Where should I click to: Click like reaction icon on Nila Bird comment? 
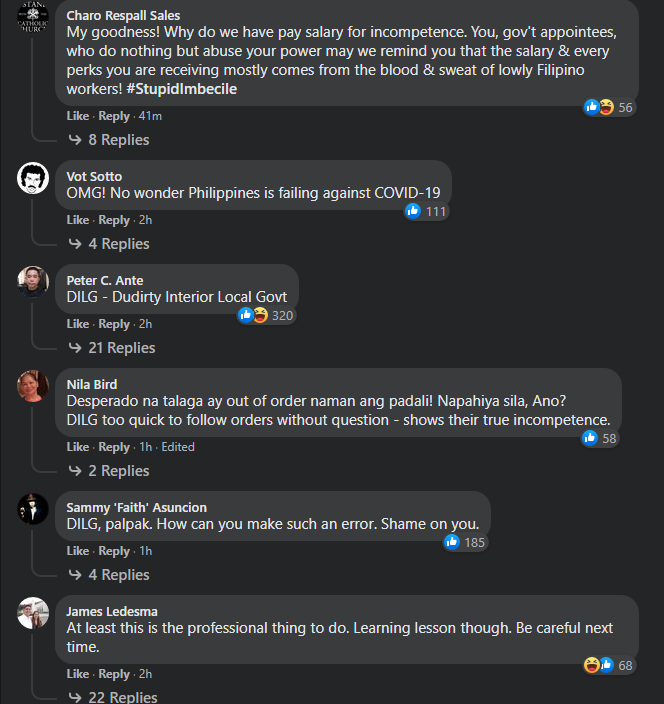[x=590, y=438]
